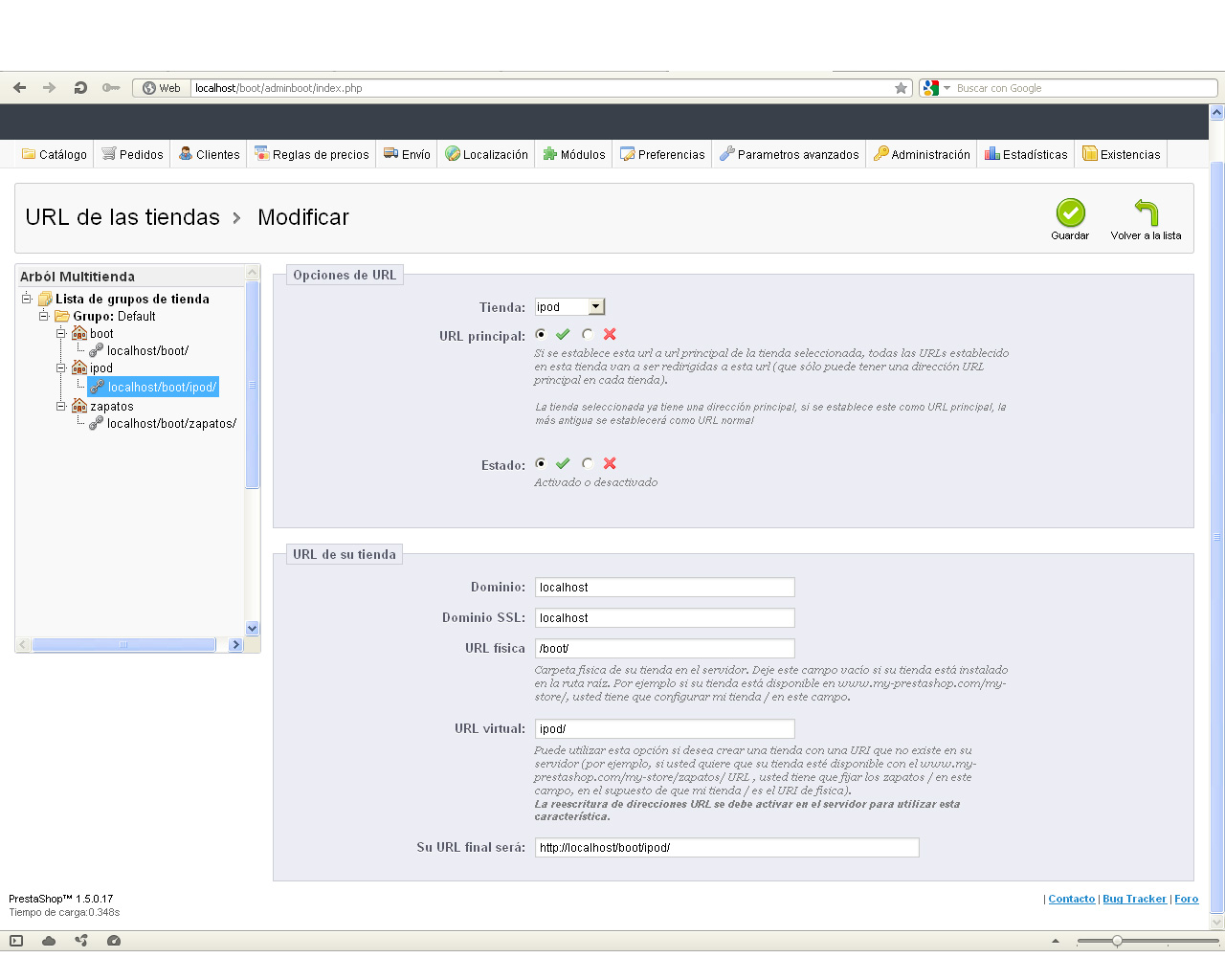The height and width of the screenshot is (980, 1225).
Task: Click the green Guardar checkmark icon
Action: click(1070, 212)
